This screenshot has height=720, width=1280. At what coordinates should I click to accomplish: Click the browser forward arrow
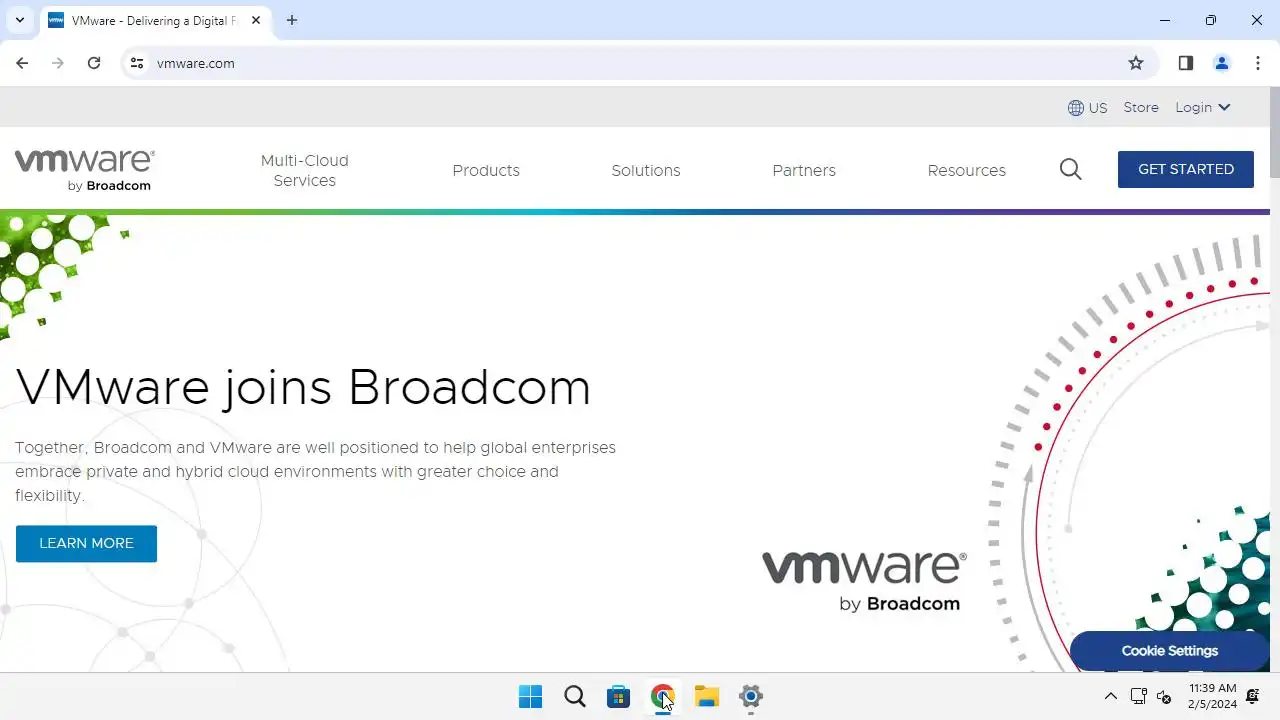[58, 63]
